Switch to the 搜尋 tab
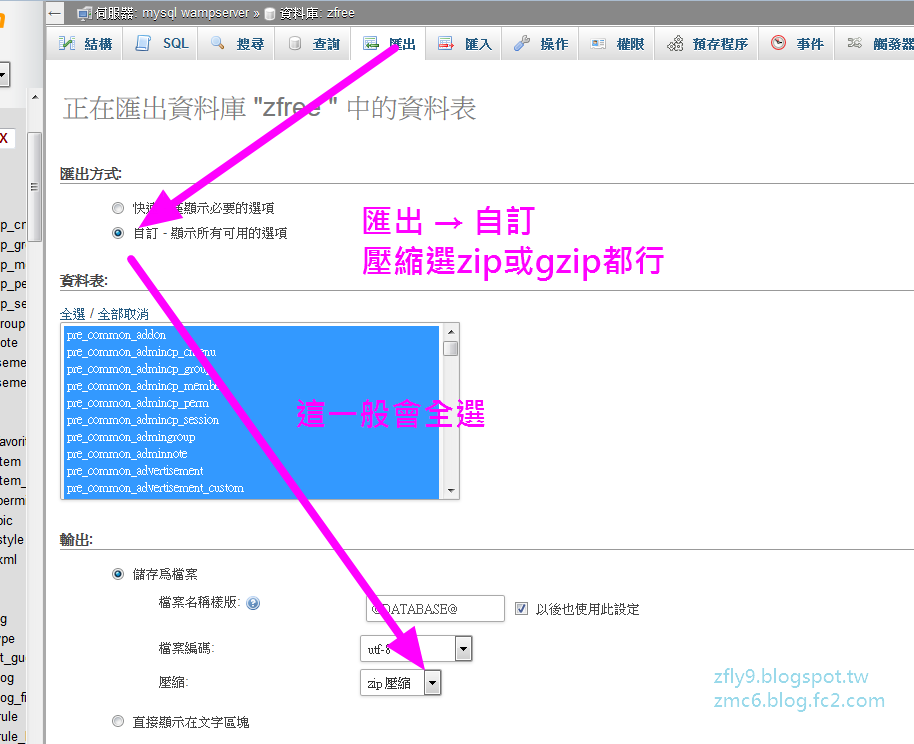The height and width of the screenshot is (744, 914). pyautogui.click(x=236, y=44)
